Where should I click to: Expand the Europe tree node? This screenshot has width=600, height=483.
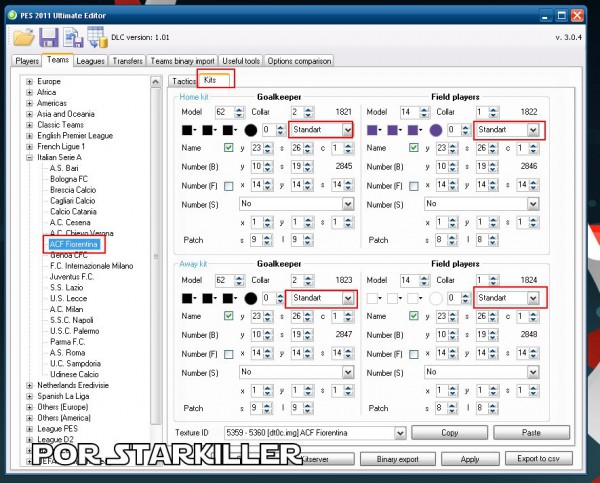click(29, 82)
